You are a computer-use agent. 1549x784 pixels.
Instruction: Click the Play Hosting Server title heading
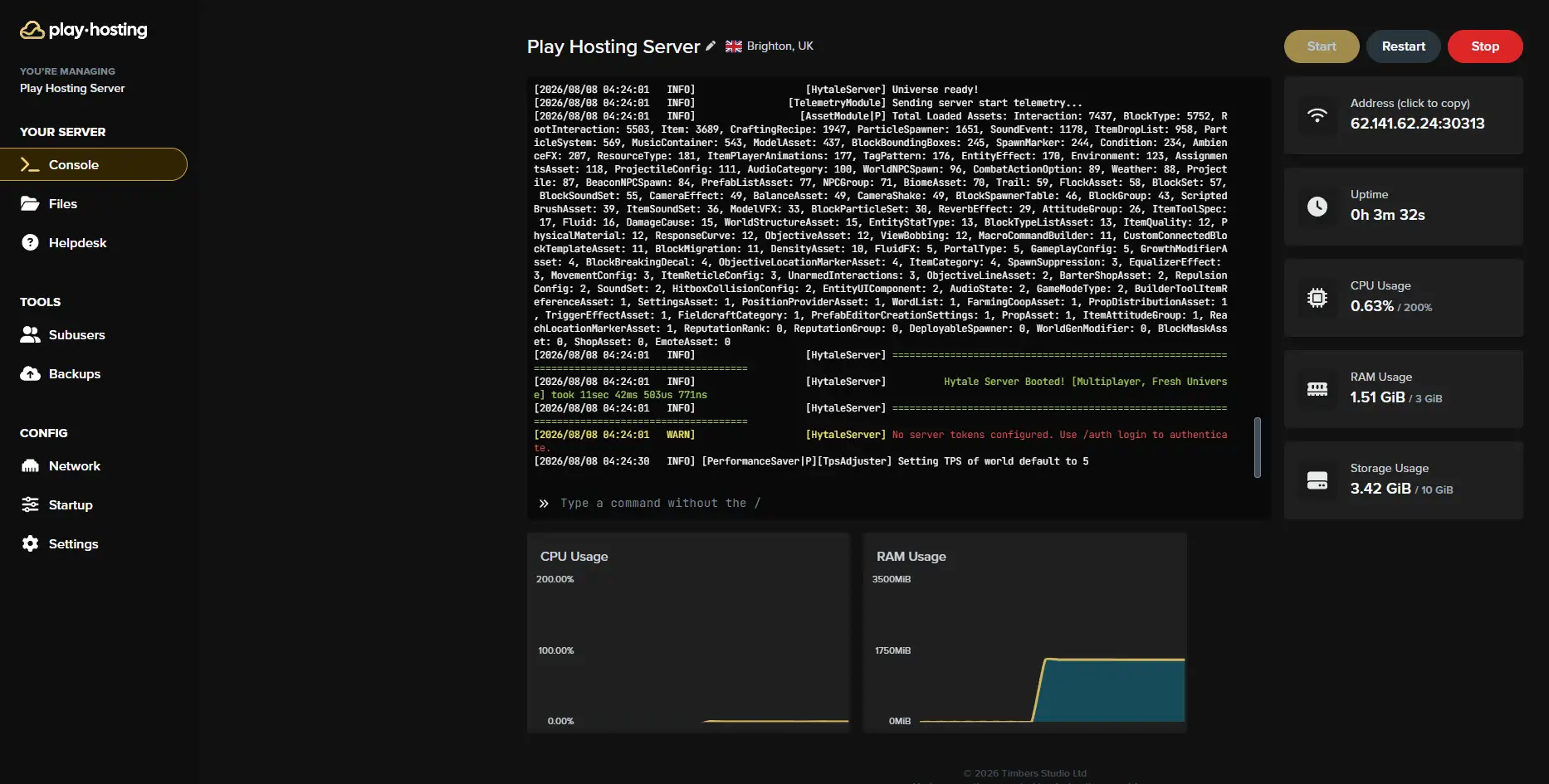(x=613, y=46)
